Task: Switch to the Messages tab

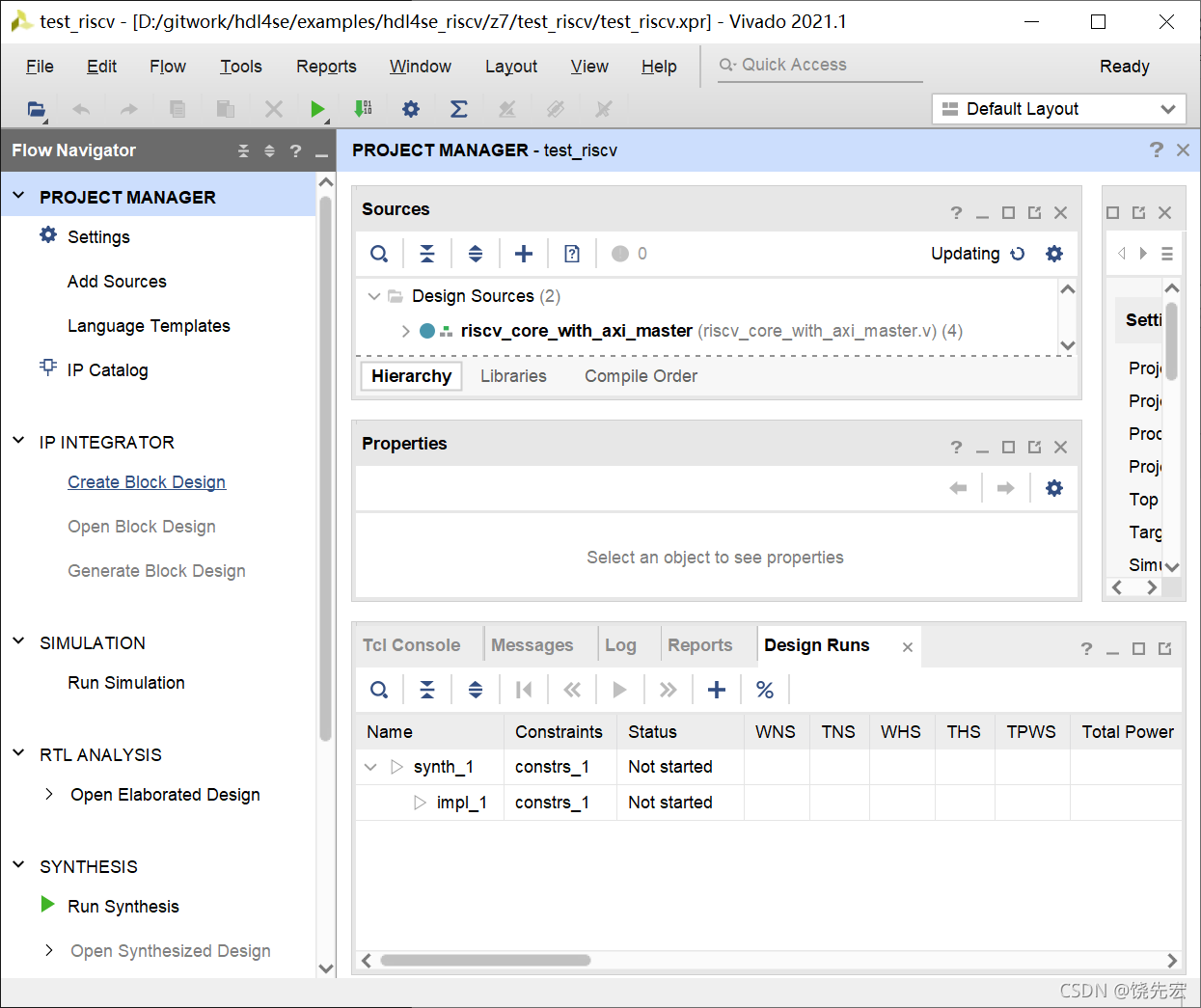Action: point(532,645)
